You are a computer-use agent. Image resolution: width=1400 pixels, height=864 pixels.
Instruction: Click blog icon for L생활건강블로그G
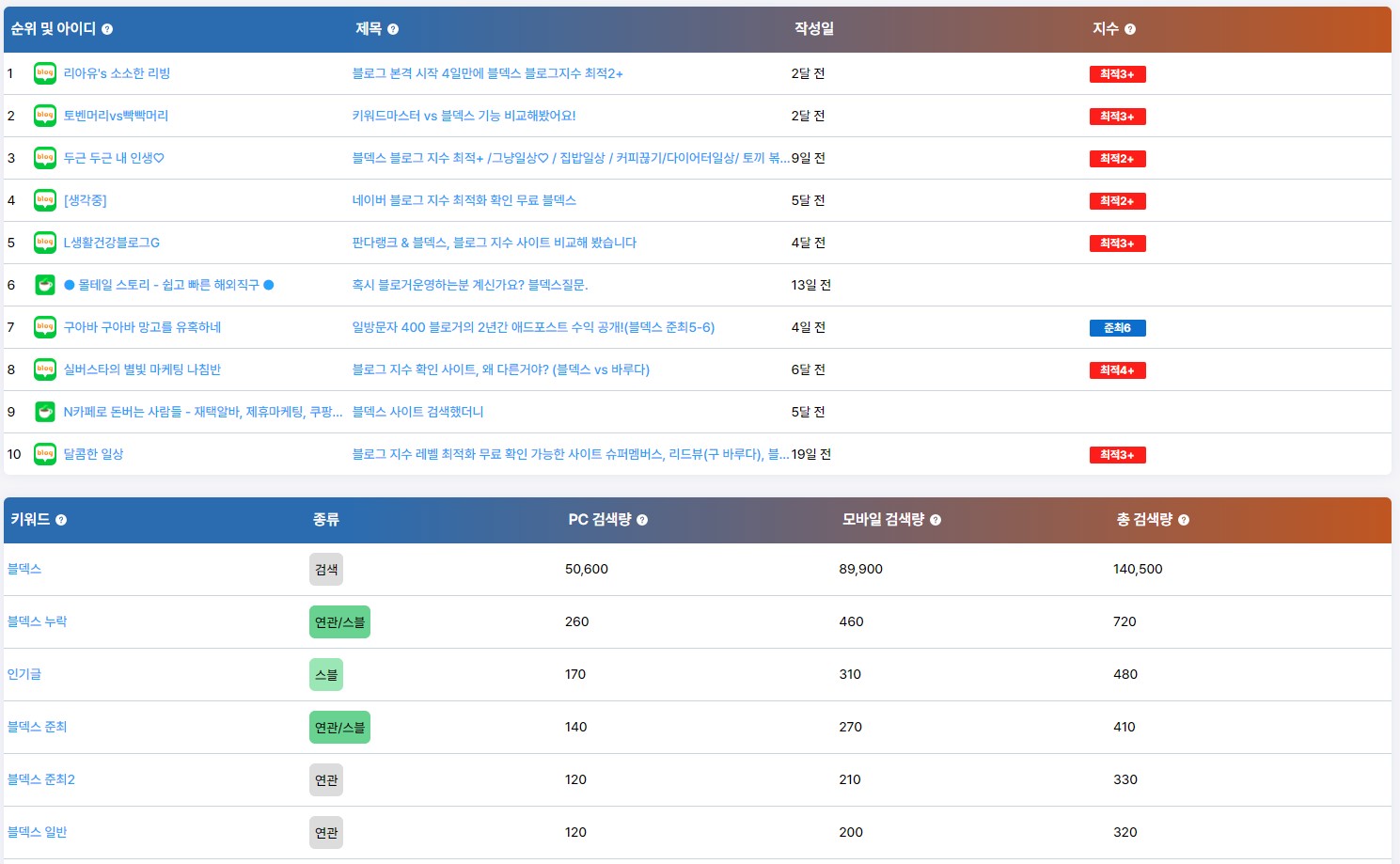click(45, 243)
